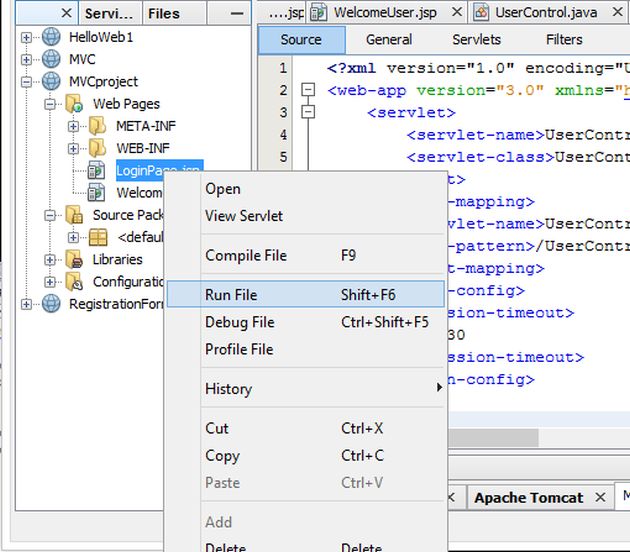Choose Cut from the context menu
The width and height of the screenshot is (630, 552).
pyautogui.click(x=306, y=428)
